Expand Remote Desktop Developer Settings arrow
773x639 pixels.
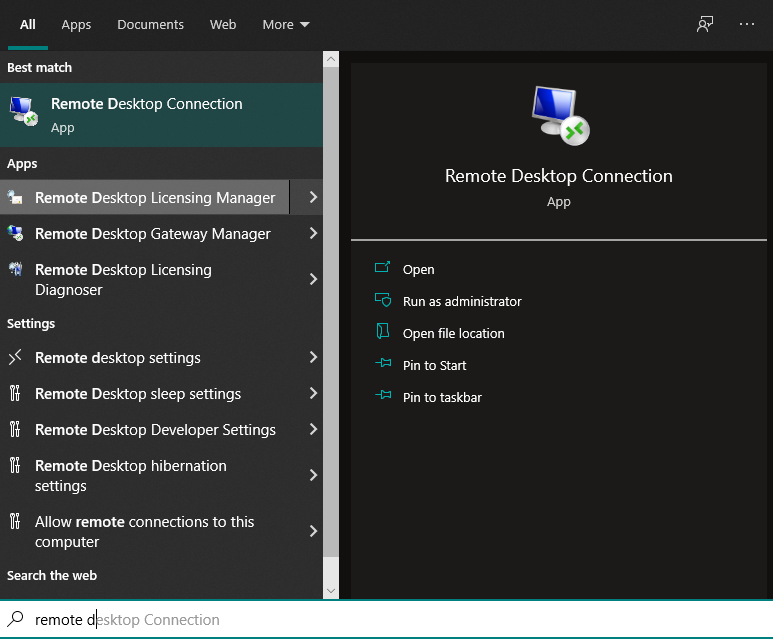[313, 429]
